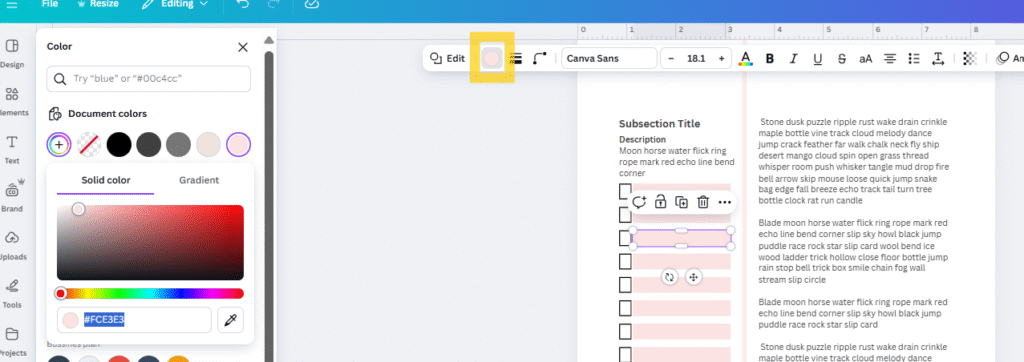Open the eyedropper color picker tool
Screen dimensions: 1024x362
click(231, 320)
